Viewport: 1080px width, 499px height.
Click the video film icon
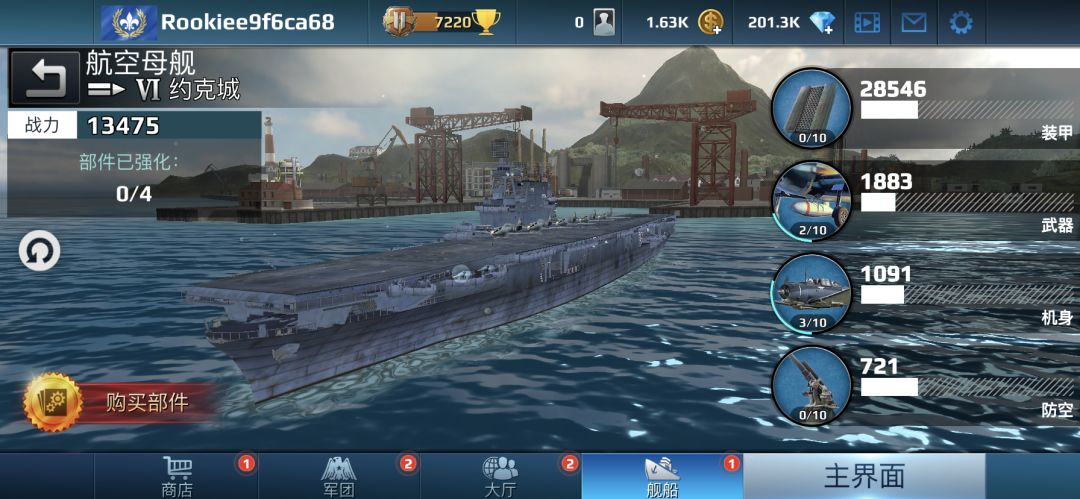coord(867,23)
